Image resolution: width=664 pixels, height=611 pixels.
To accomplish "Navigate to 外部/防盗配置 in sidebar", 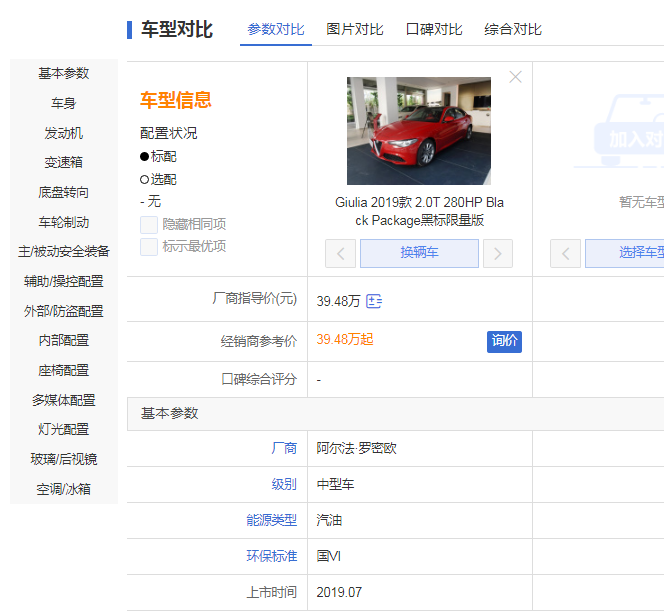I will [64, 311].
